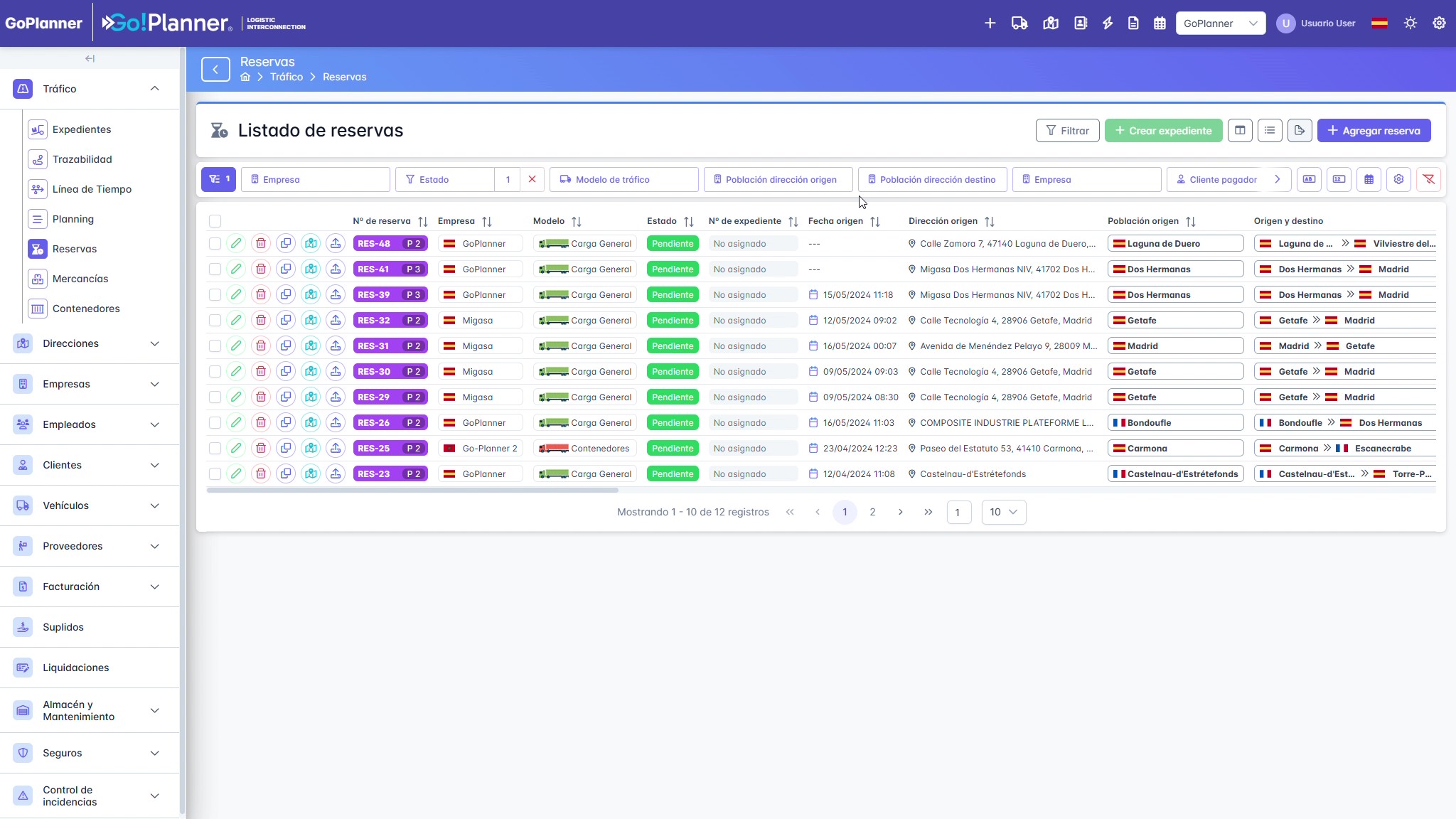
Task: Check the RES-39 row checkbox
Action: pos(215,295)
